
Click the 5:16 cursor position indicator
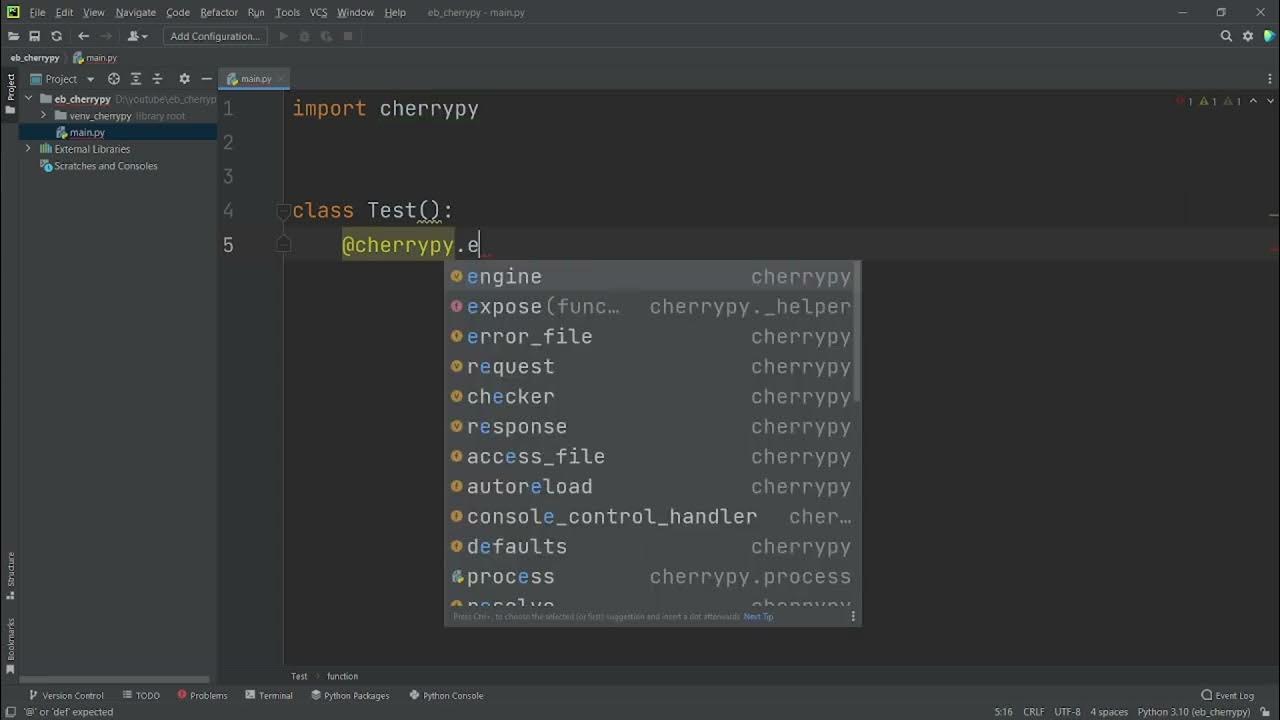click(x=1003, y=712)
